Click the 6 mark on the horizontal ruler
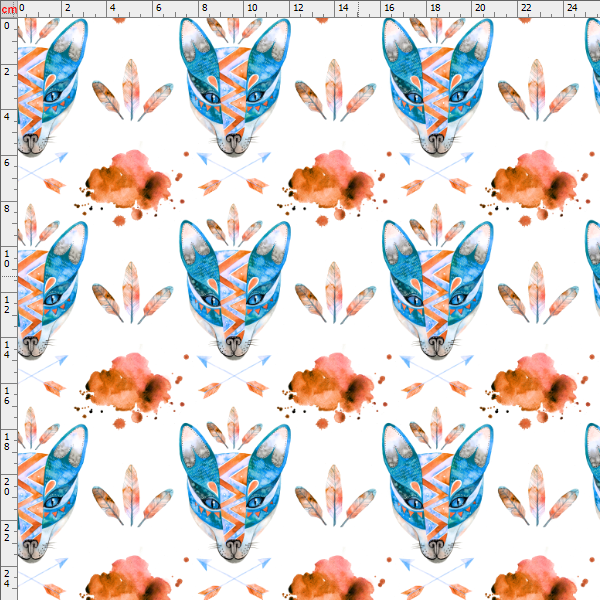The image size is (600, 600). click(158, 8)
